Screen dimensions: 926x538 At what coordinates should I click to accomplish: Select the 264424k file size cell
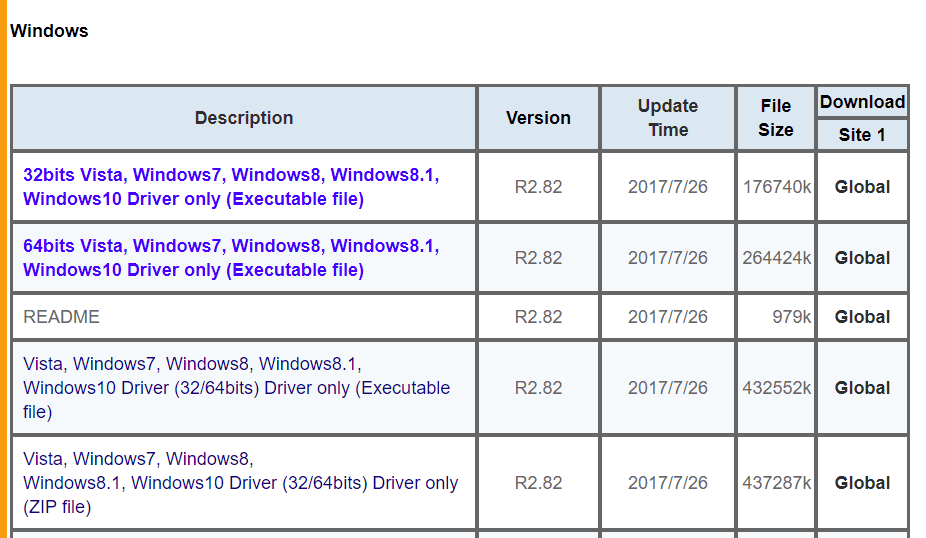pos(777,258)
